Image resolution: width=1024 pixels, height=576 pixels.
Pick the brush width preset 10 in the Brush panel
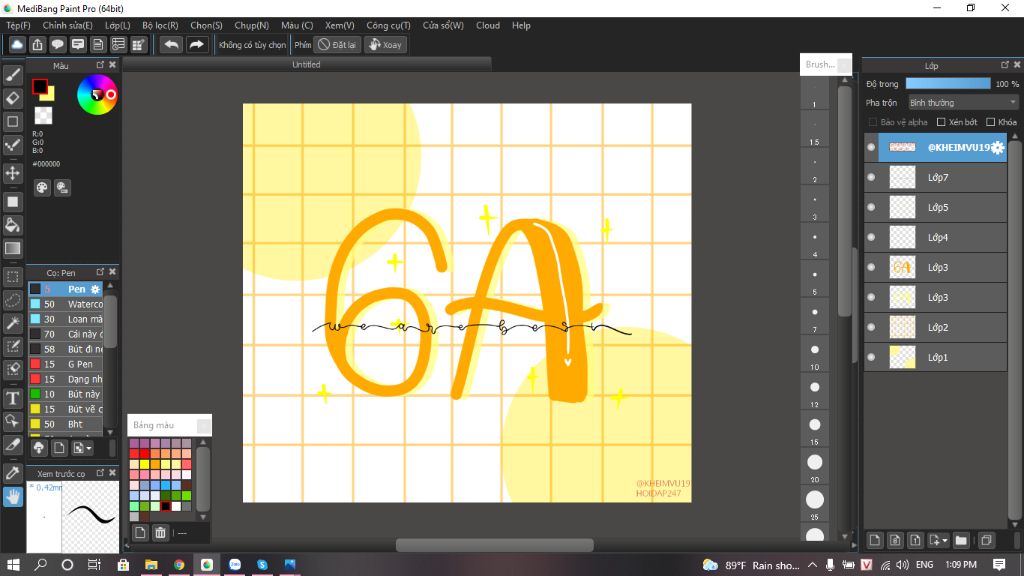(x=814, y=357)
